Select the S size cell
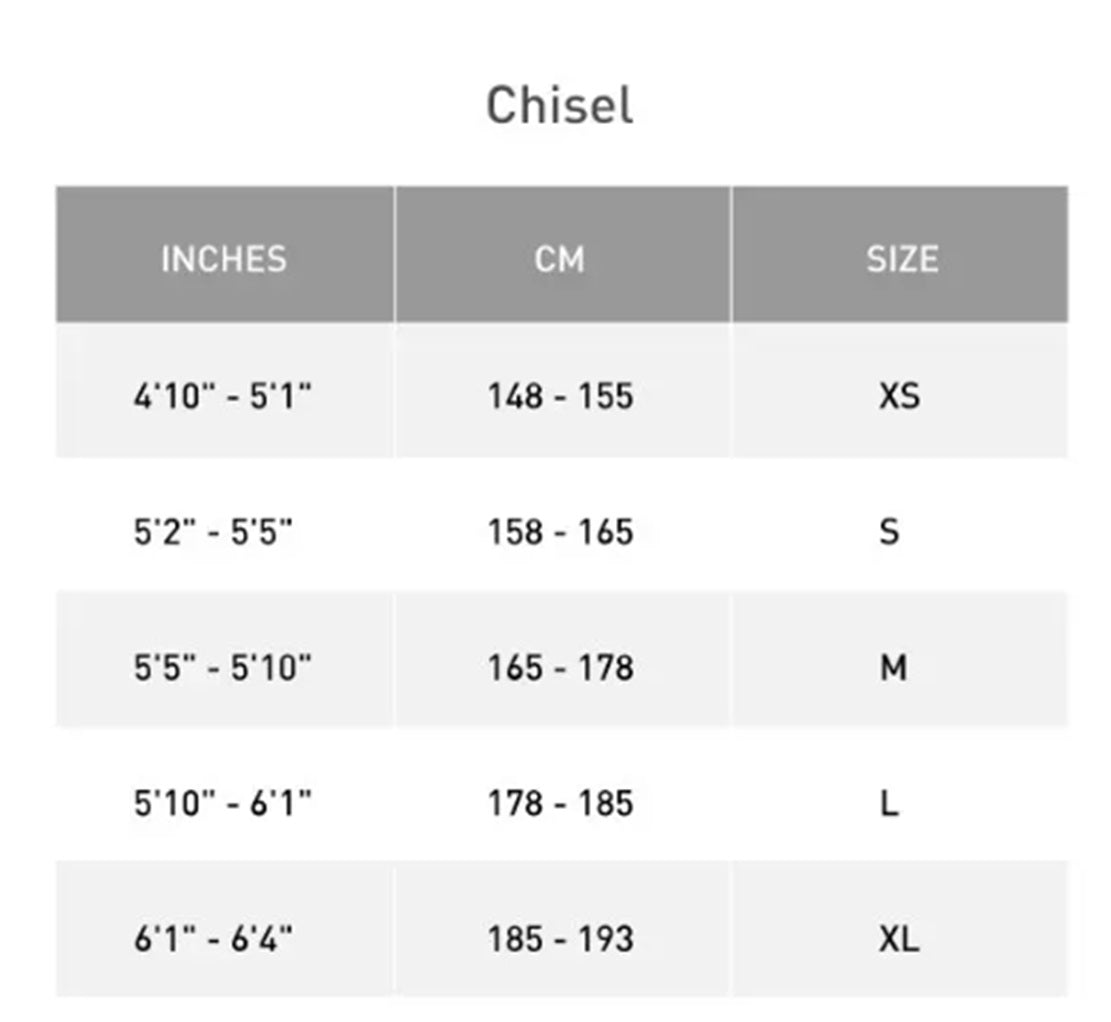The height and width of the screenshot is (1022, 1111). [x=889, y=531]
